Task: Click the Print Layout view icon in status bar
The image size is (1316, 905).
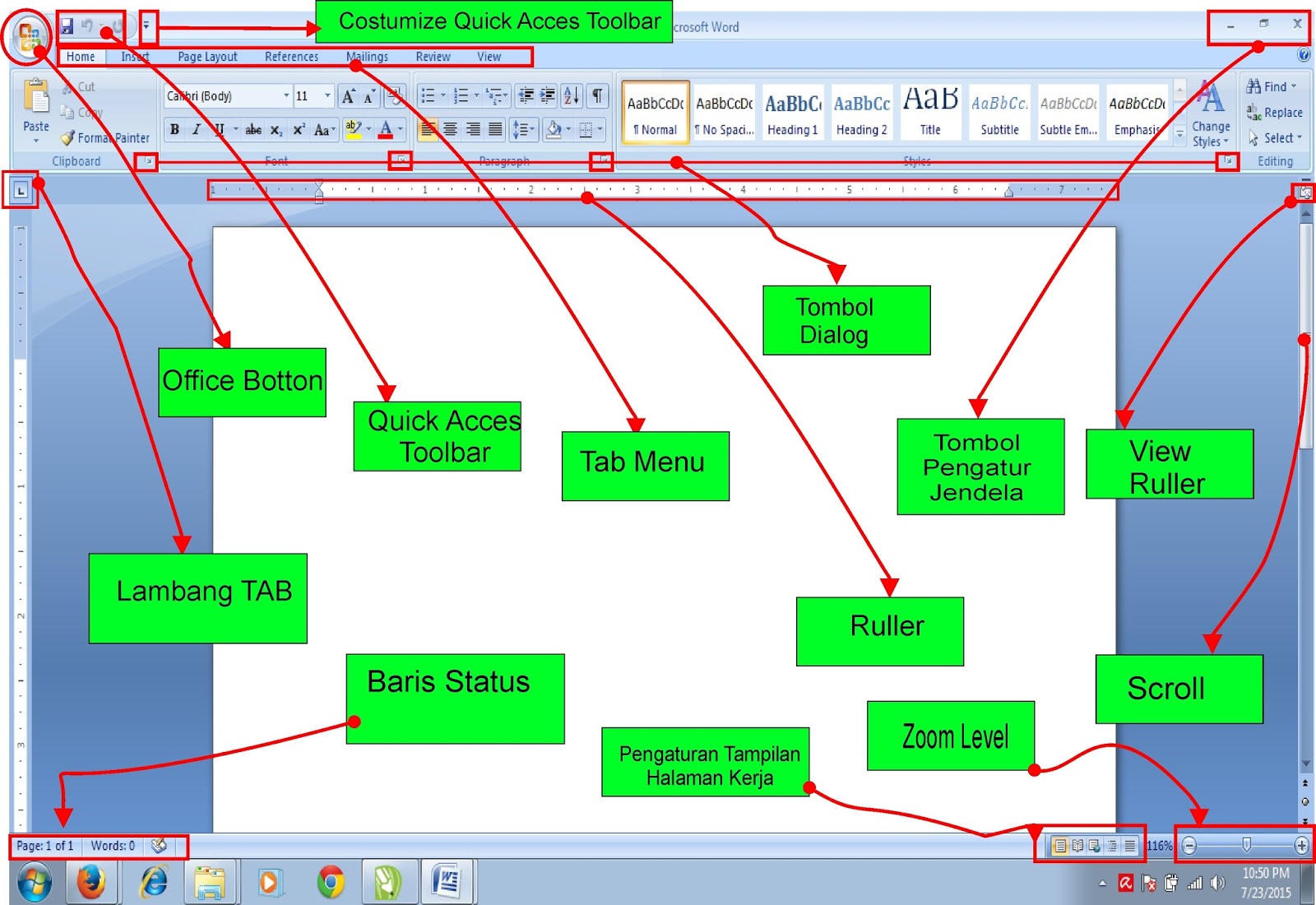Action: 1059,845
